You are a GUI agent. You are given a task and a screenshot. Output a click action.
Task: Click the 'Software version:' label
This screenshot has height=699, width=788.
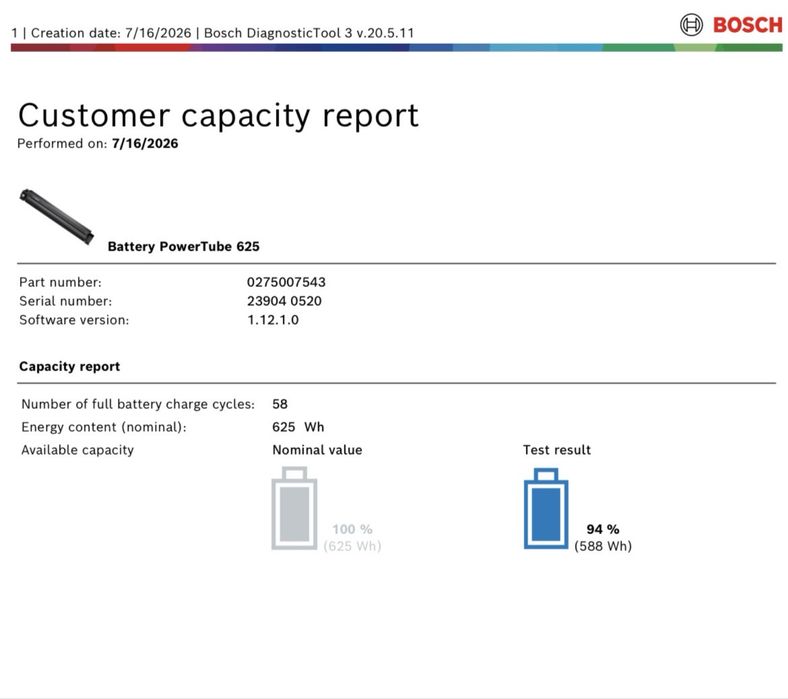pyautogui.click(x=74, y=320)
